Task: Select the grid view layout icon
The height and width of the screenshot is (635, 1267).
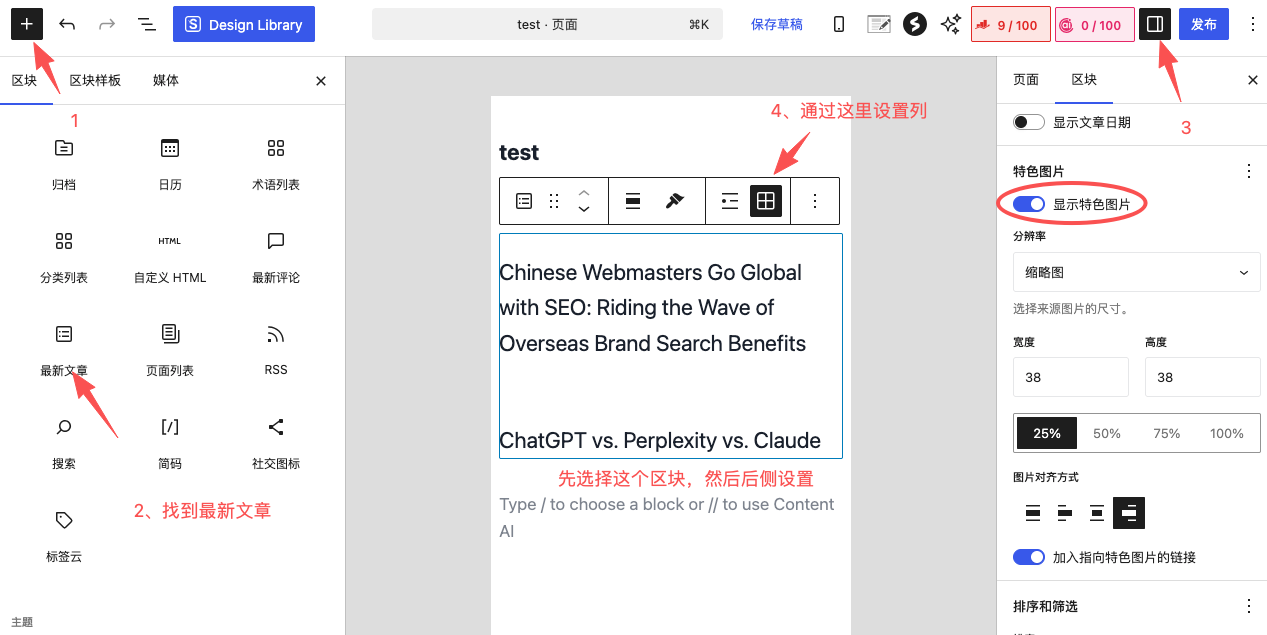Action: (x=765, y=201)
